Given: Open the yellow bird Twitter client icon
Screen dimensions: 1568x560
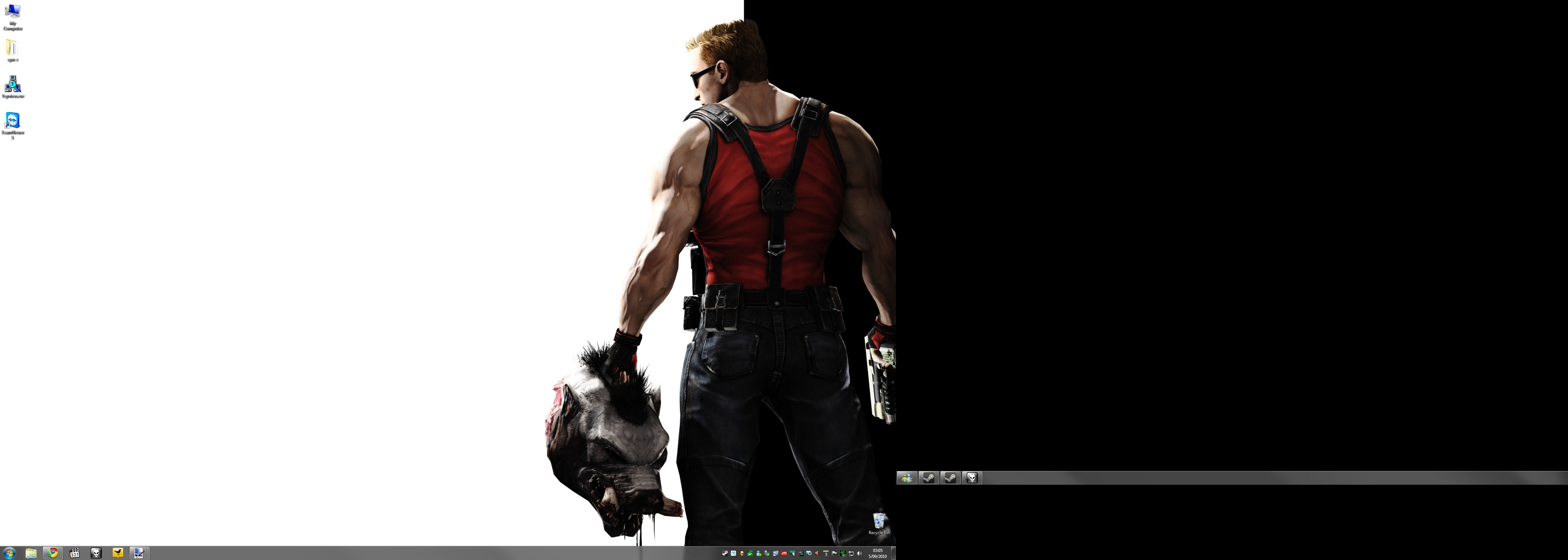Looking at the screenshot, I should (118, 553).
